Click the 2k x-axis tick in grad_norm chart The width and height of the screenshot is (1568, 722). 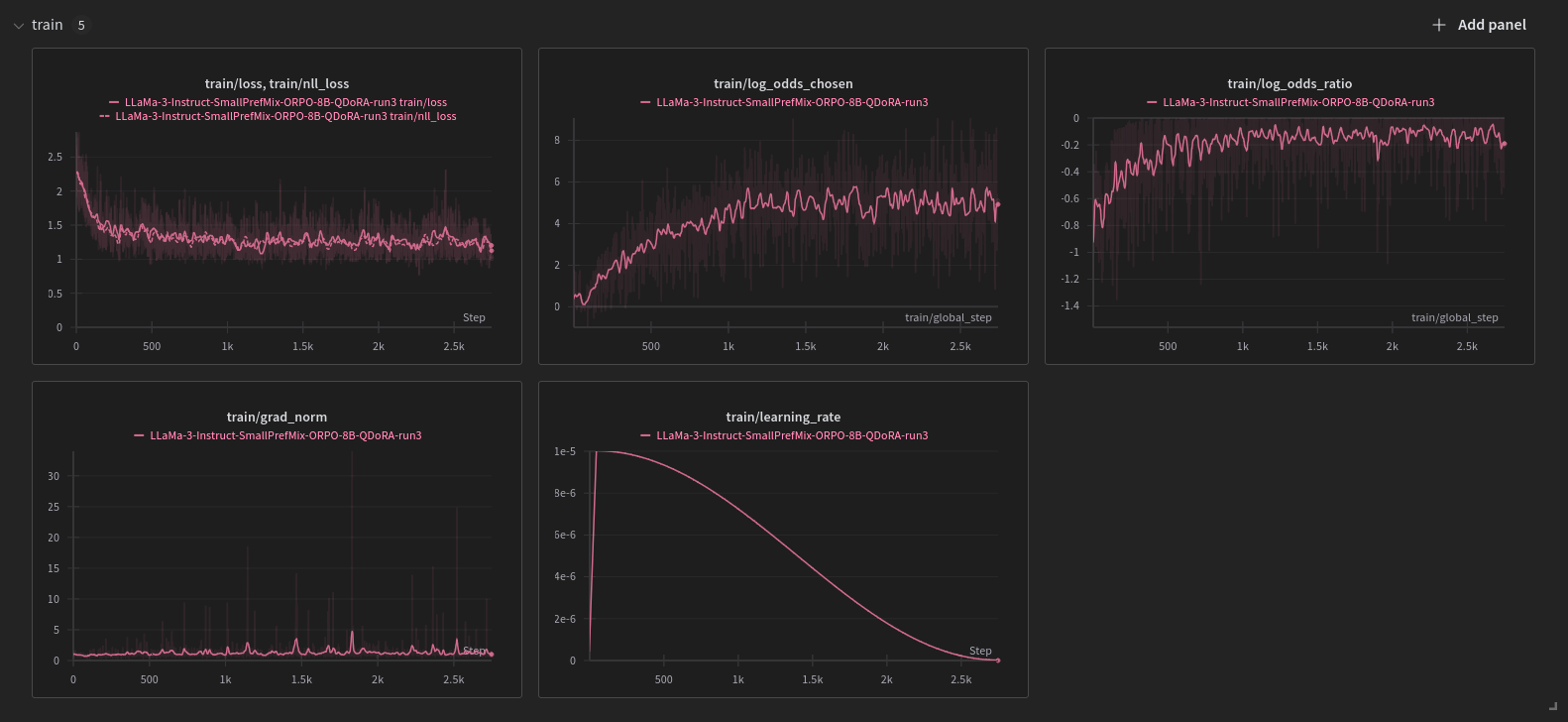click(x=378, y=679)
